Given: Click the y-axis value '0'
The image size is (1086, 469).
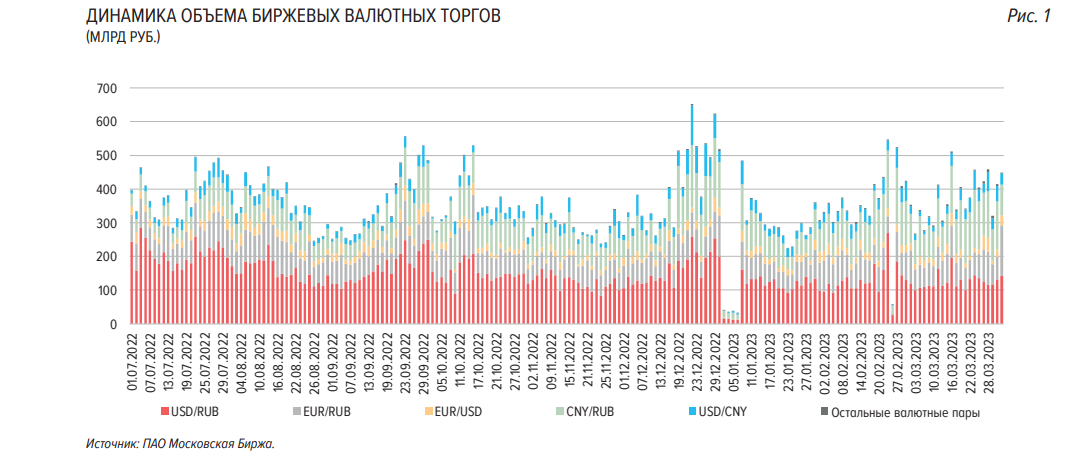Looking at the screenshot, I should tap(116, 324).
